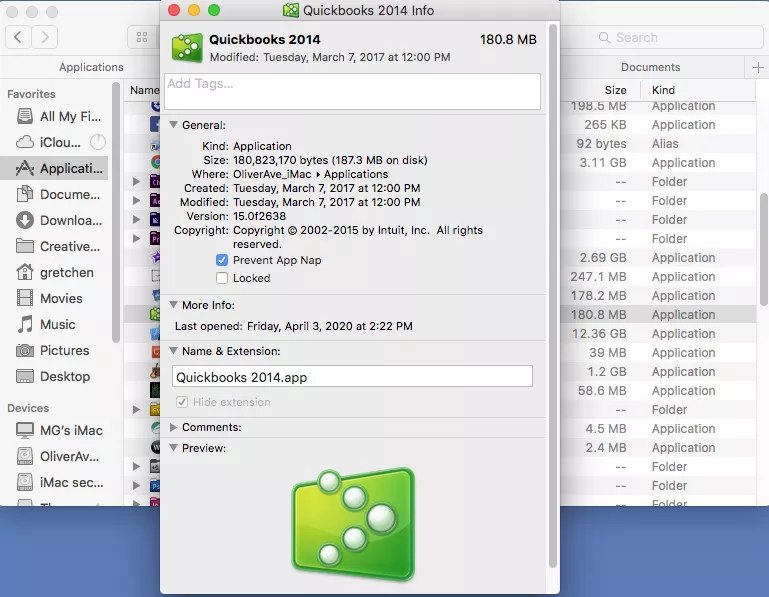Switch to the Documents tab in Finder
The width and height of the screenshot is (769, 597).
650,67
